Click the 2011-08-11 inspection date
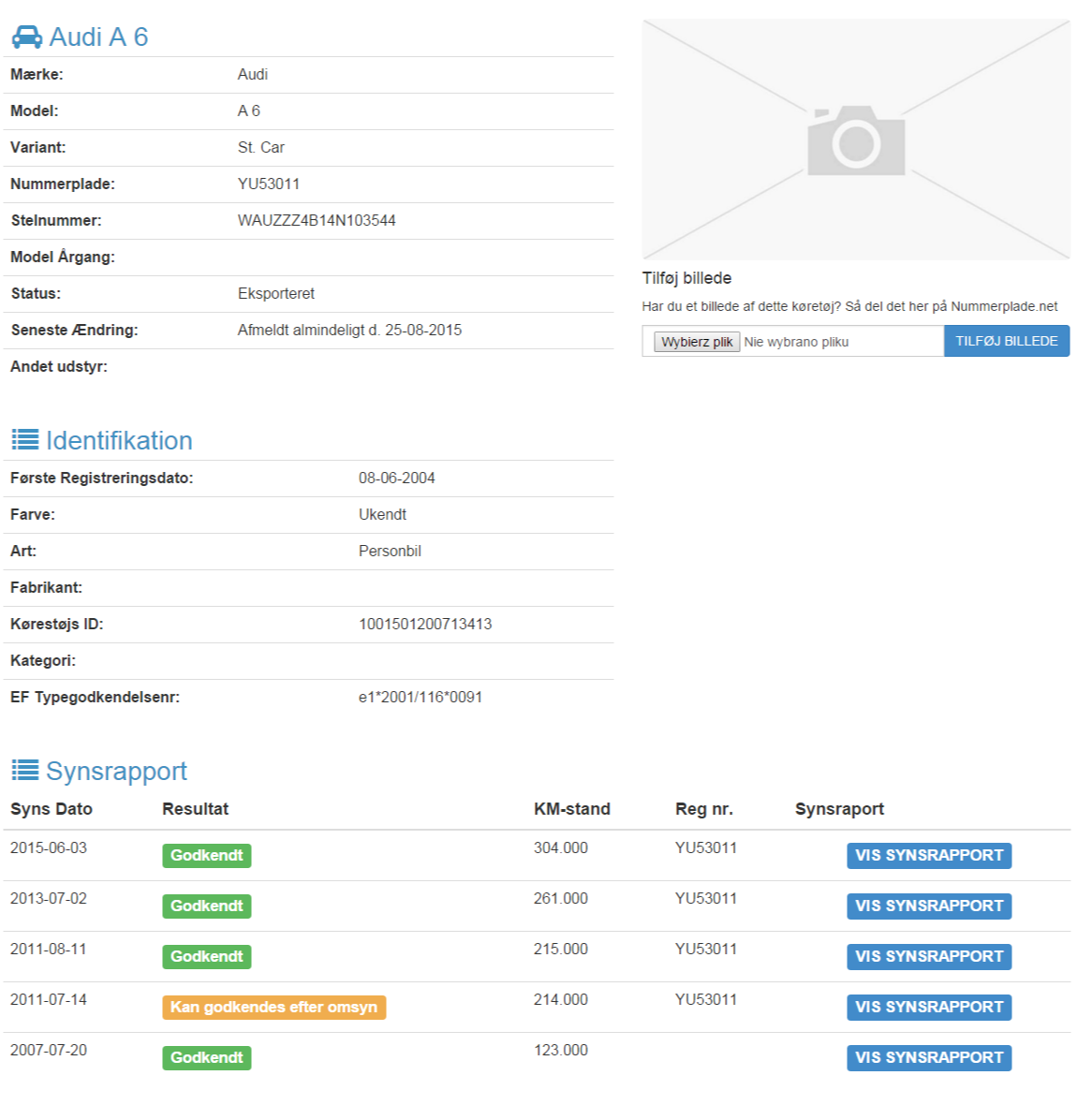Viewport: 1092px width, 1105px height. pos(49,950)
